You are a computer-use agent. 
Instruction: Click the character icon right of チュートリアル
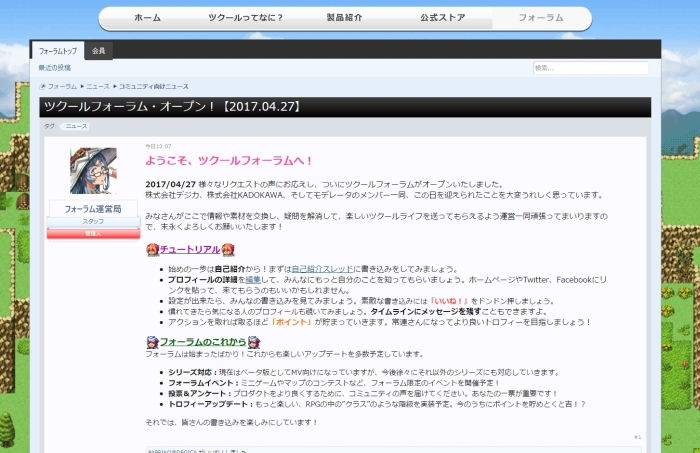coord(228,250)
